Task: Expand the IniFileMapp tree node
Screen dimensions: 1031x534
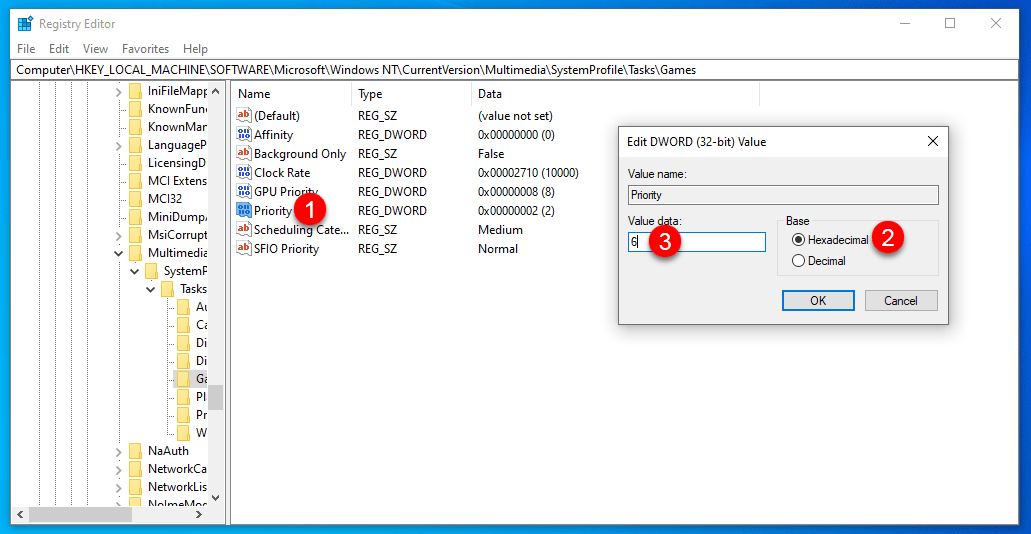Action: [119, 91]
